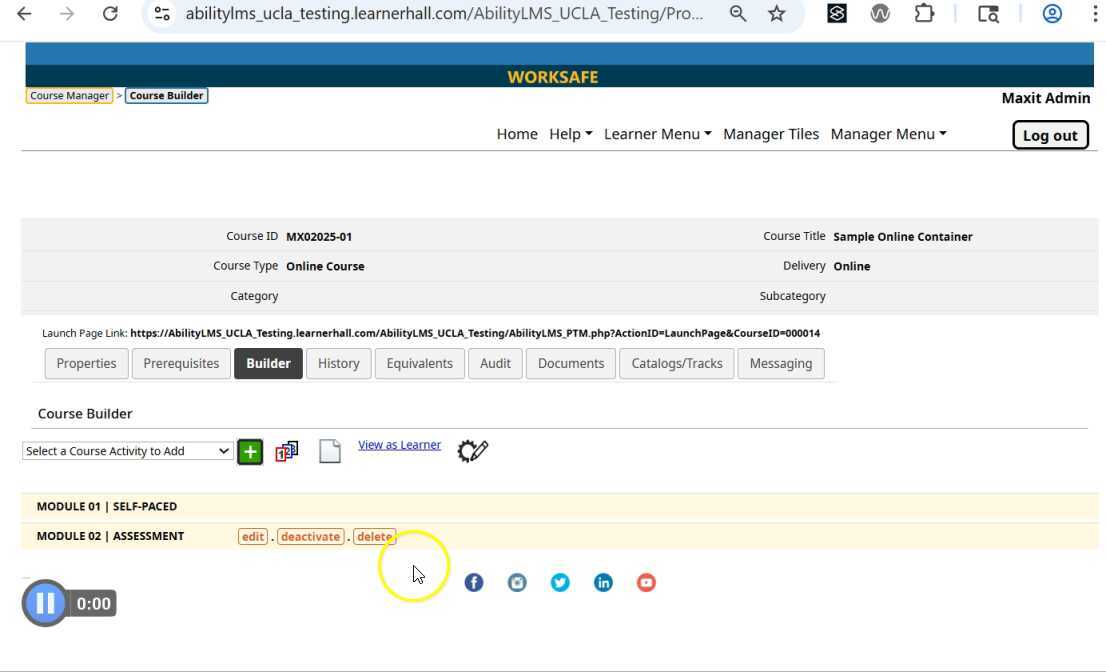1106x672 pixels.
Task: Click the YouTube icon in footer
Action: coord(646,583)
